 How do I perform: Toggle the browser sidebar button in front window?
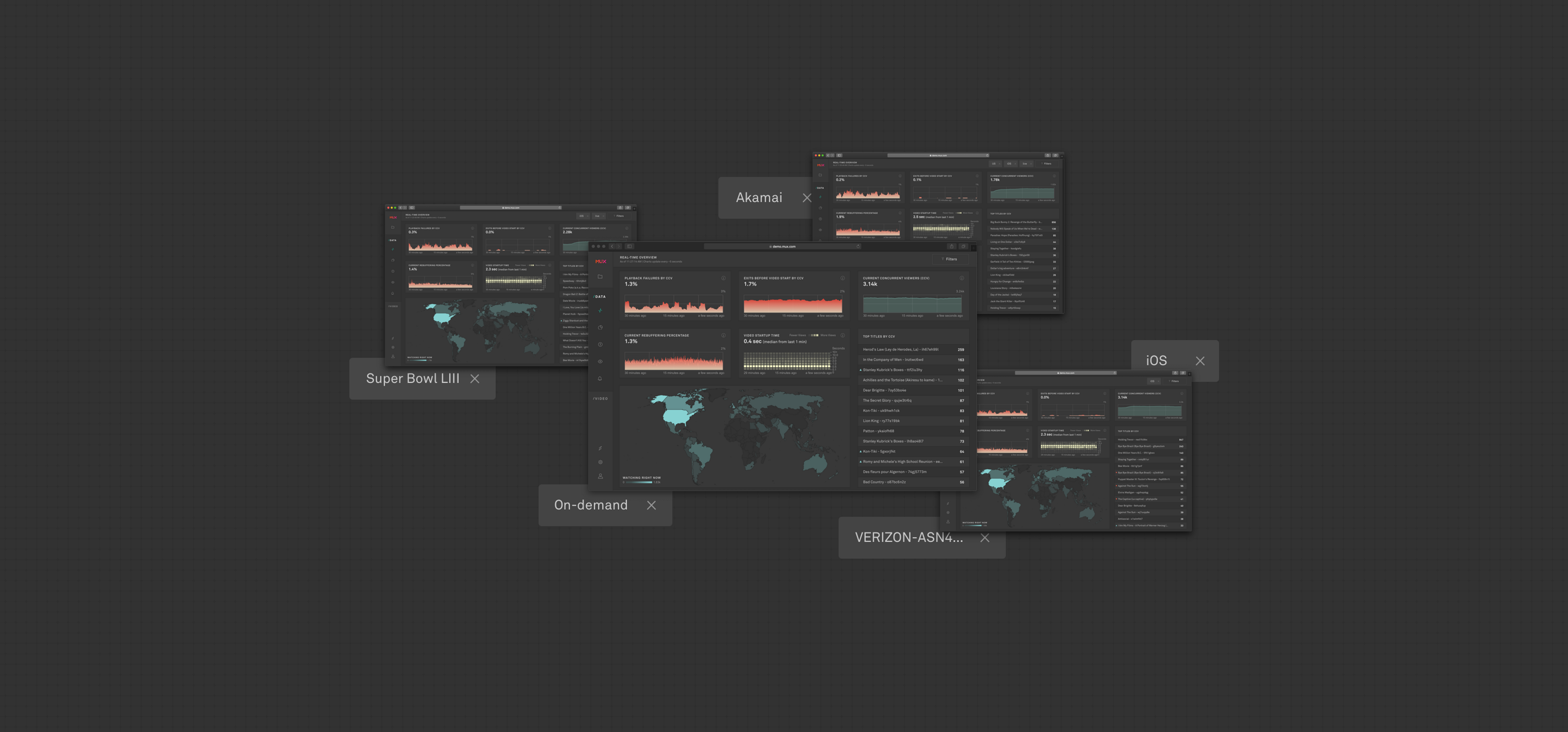pos(629,247)
